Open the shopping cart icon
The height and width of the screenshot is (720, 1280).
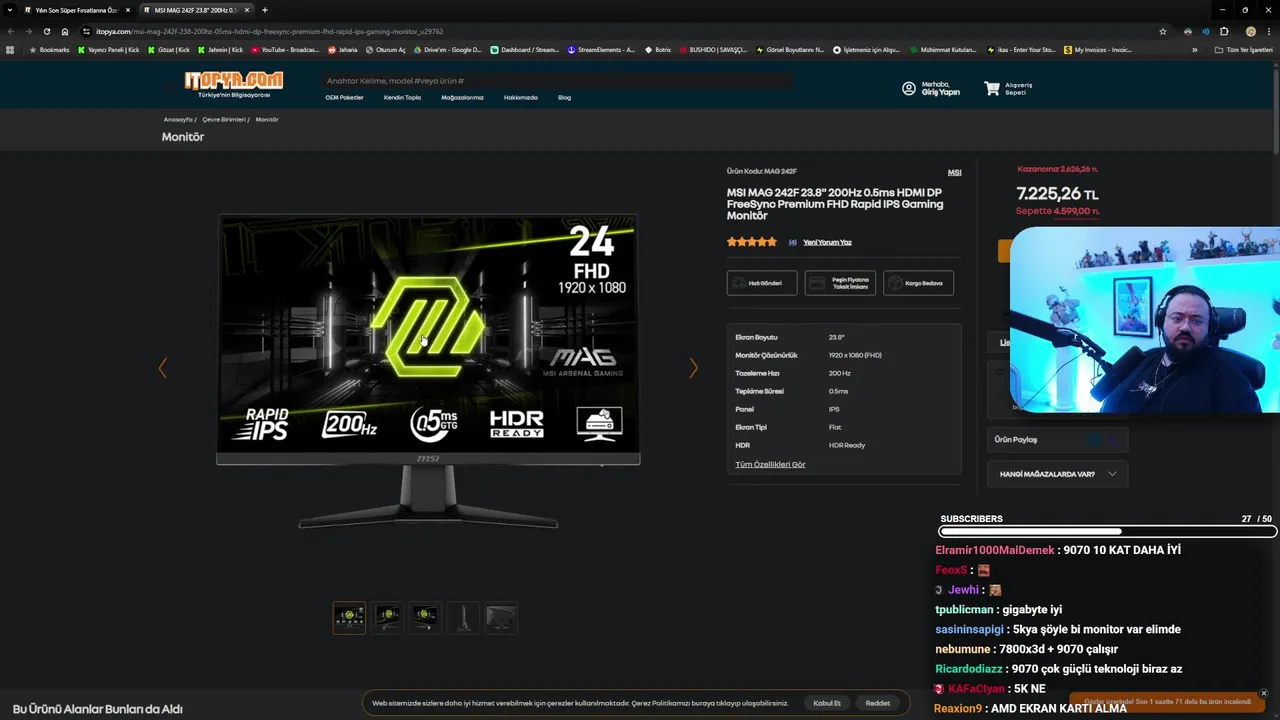click(991, 88)
